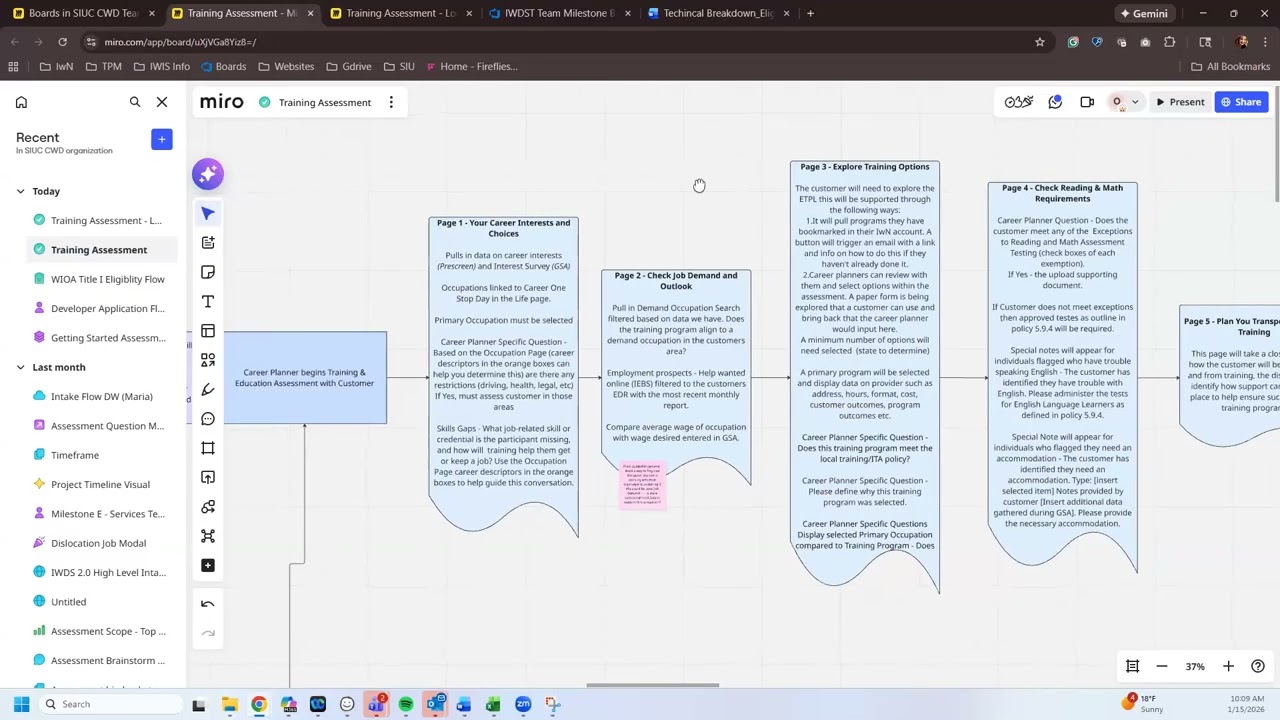Select the Pen drawing tool
Viewport: 1280px width, 720px height.
pyautogui.click(x=208, y=389)
